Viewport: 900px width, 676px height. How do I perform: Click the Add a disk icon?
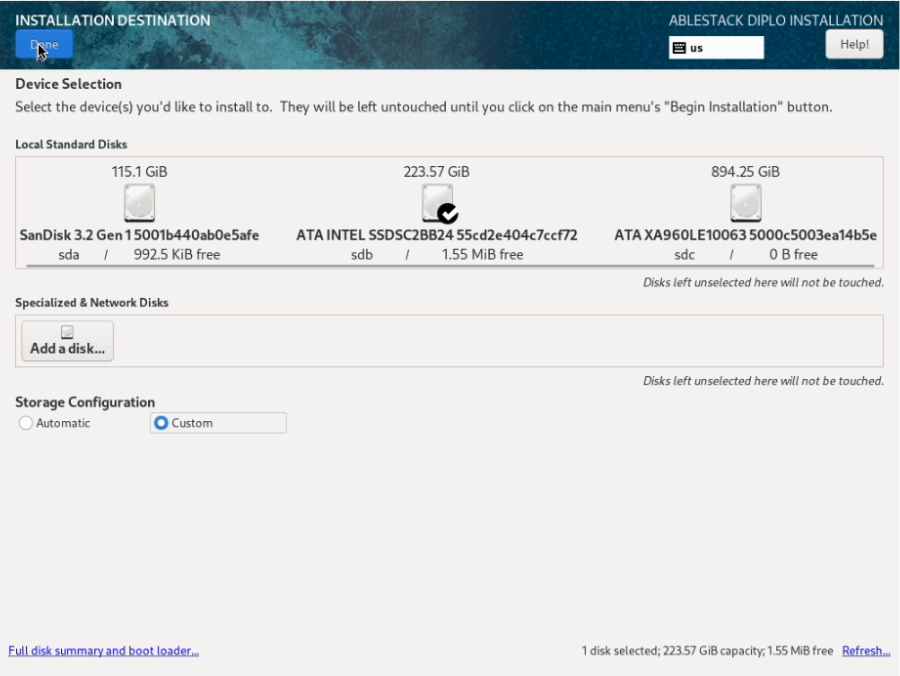tap(66, 332)
